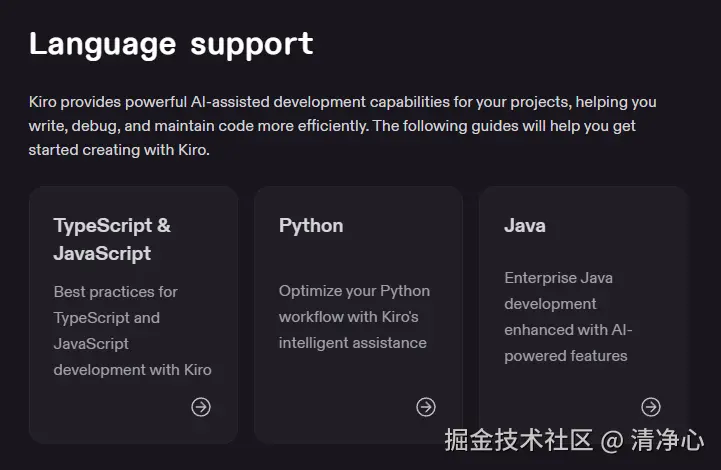Viewport: 721px width, 470px height.
Task: Click the 掘金技术社区 watermark text
Action: pos(519,440)
